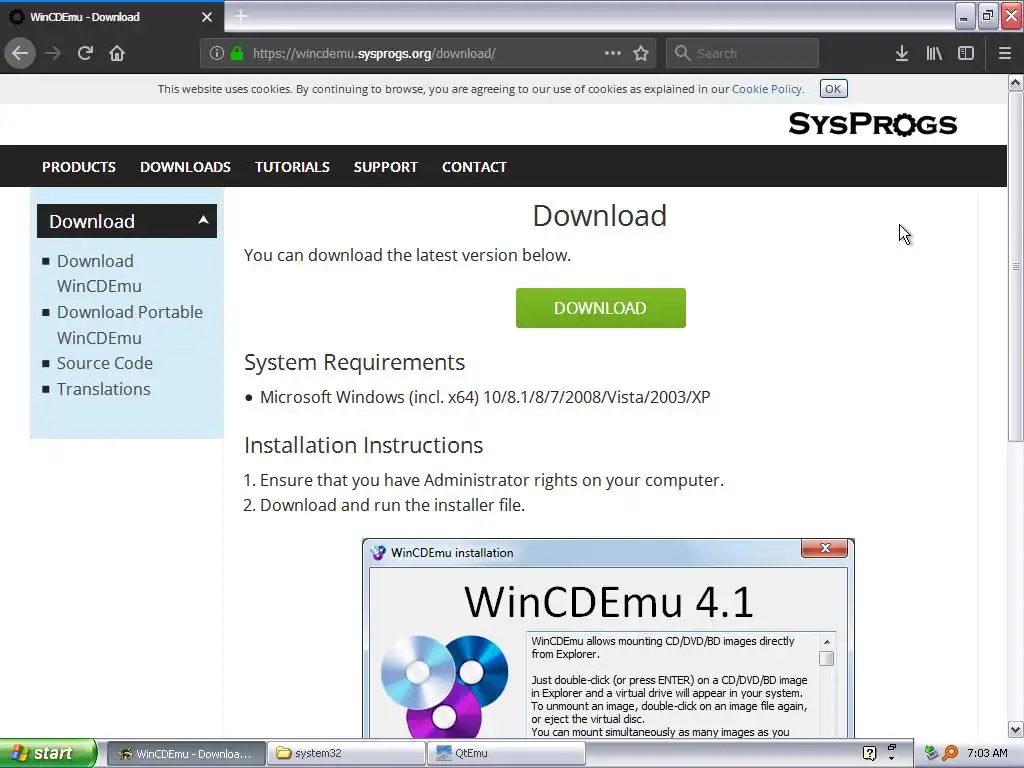Click the System Requirements heading
The width and height of the screenshot is (1024, 768).
[x=355, y=362]
